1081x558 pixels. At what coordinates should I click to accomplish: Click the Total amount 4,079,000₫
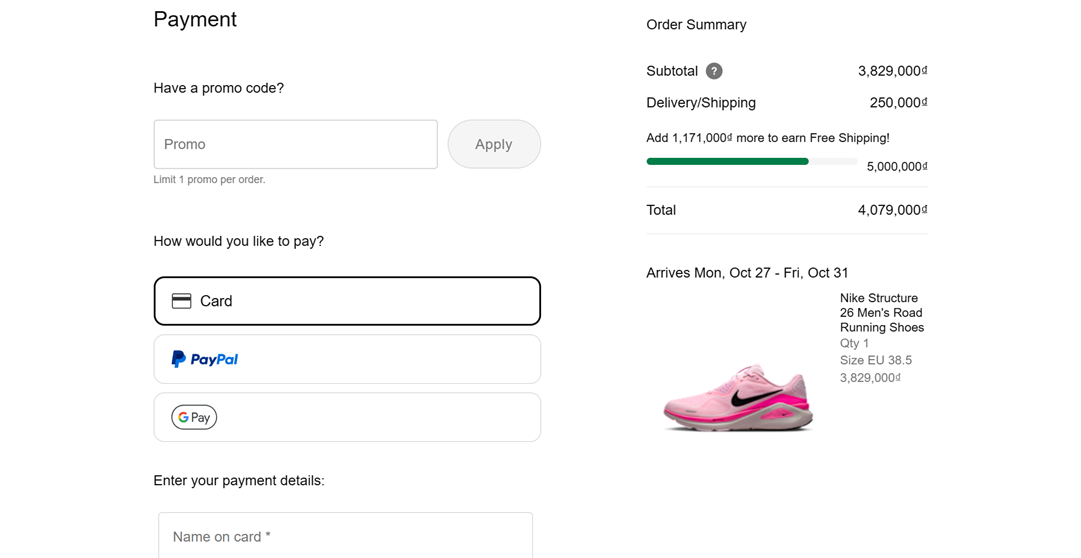892,210
